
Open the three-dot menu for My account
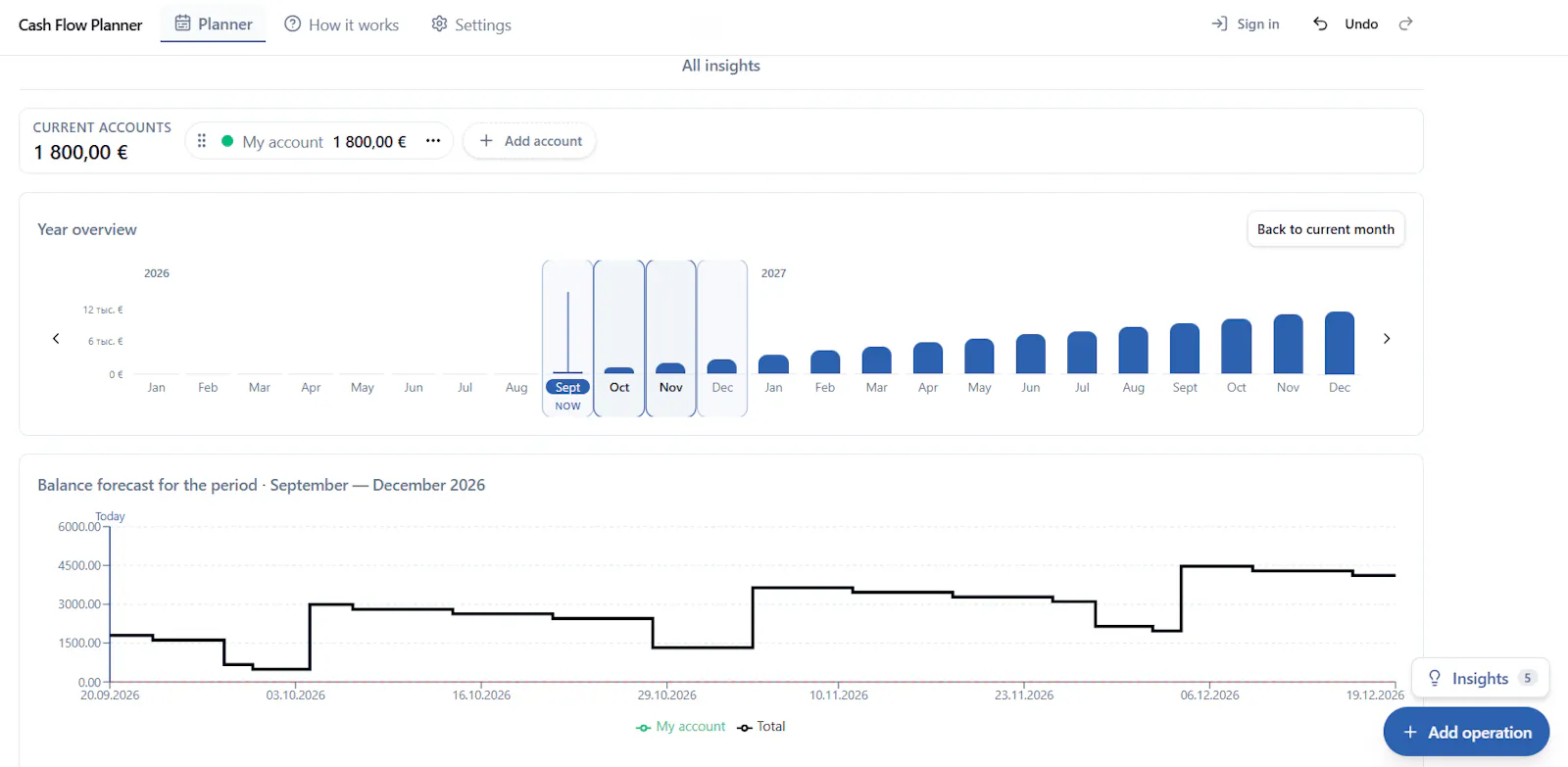click(x=433, y=141)
